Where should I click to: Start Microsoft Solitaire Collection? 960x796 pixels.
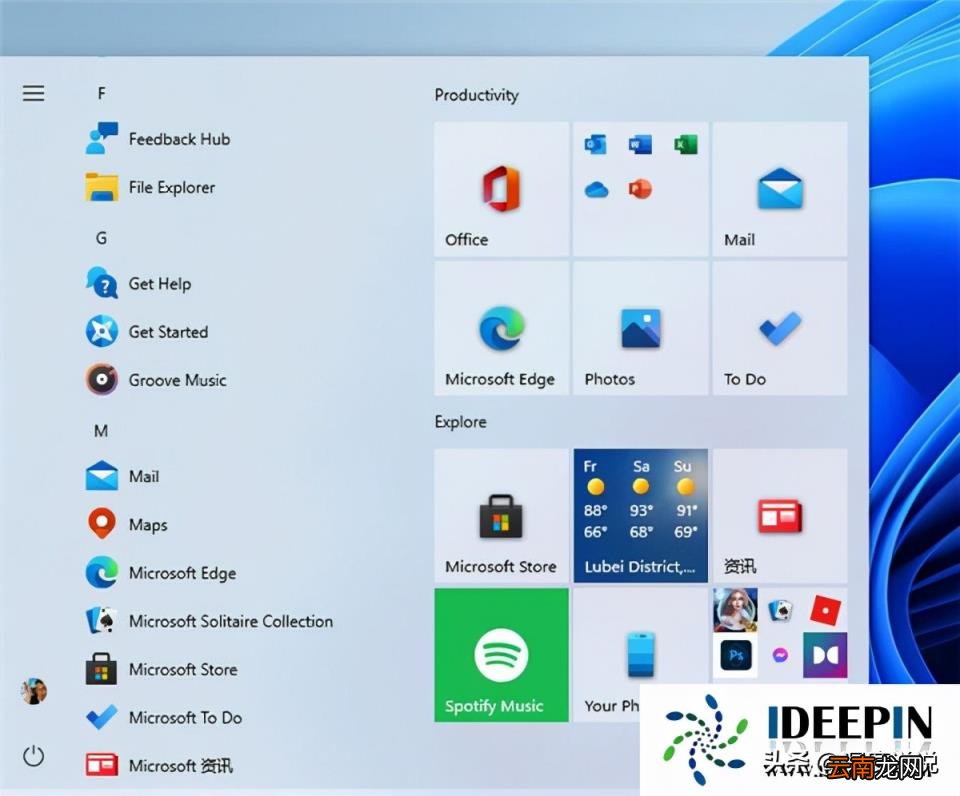[209, 621]
